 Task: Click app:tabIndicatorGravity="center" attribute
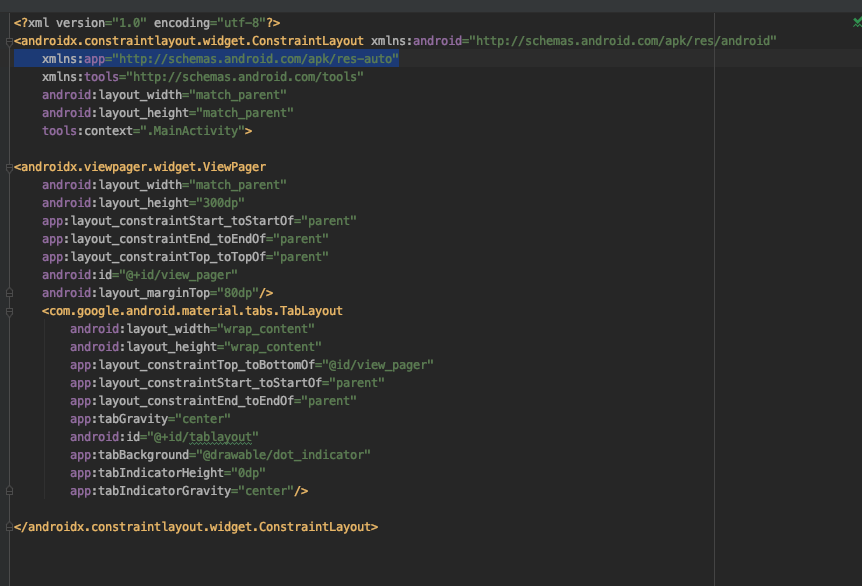182,491
